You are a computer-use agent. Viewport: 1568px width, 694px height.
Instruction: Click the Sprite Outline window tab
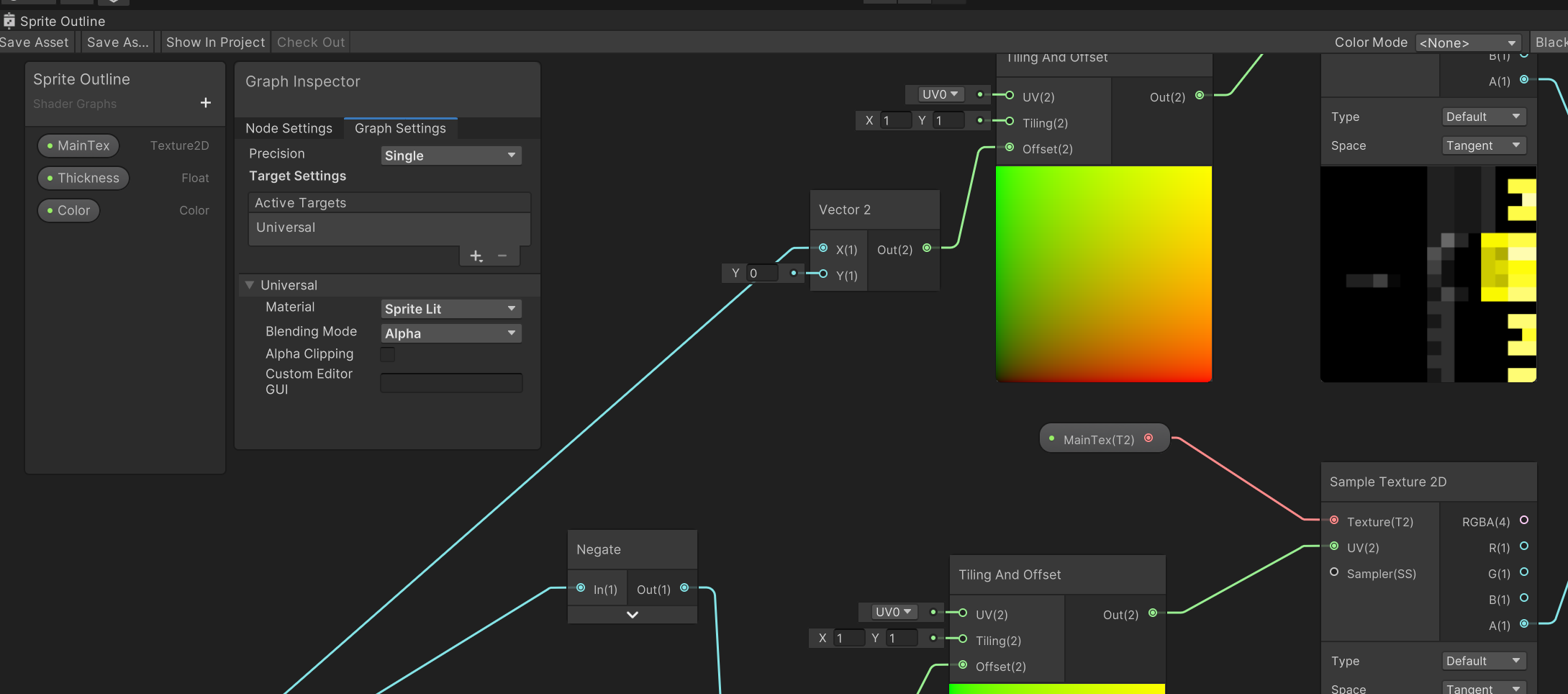point(55,21)
